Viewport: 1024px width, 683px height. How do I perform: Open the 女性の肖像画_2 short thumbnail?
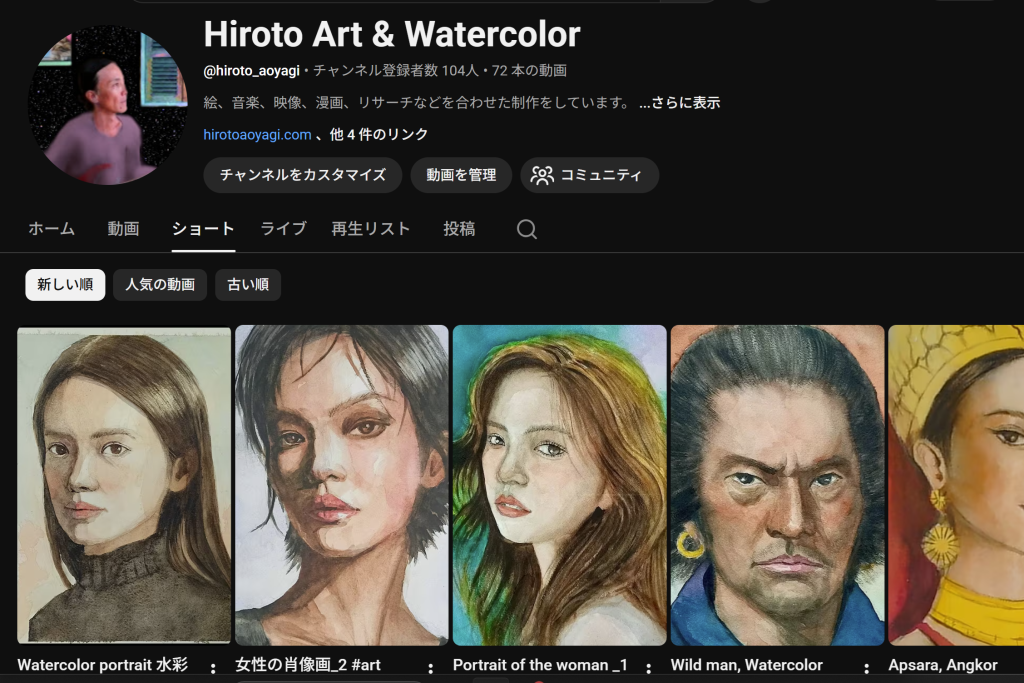(342, 485)
